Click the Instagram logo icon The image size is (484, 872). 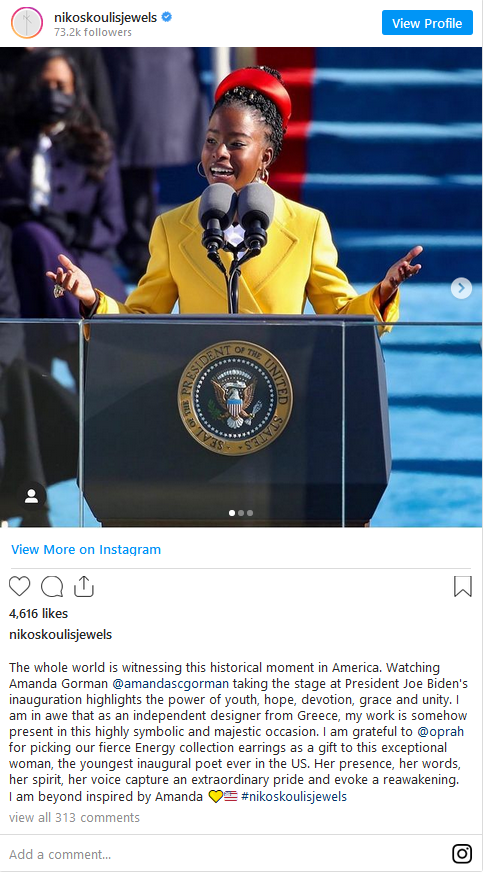pyautogui.click(x=462, y=853)
